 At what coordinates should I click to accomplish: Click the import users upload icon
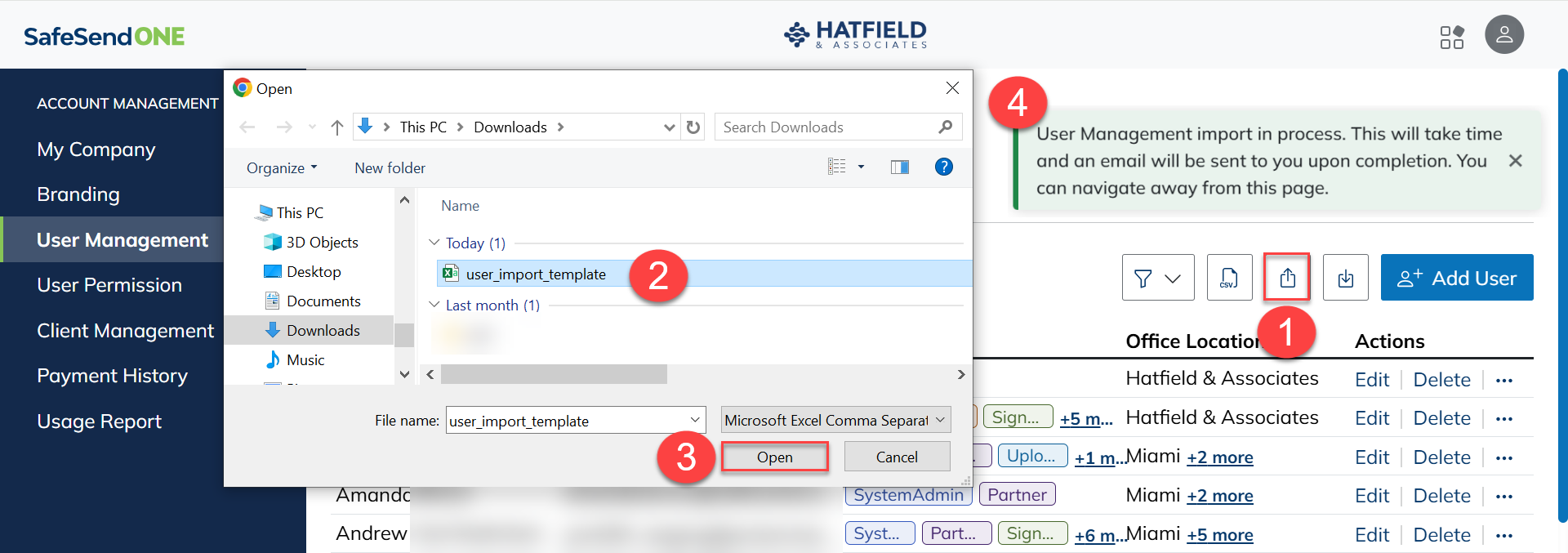(1287, 278)
